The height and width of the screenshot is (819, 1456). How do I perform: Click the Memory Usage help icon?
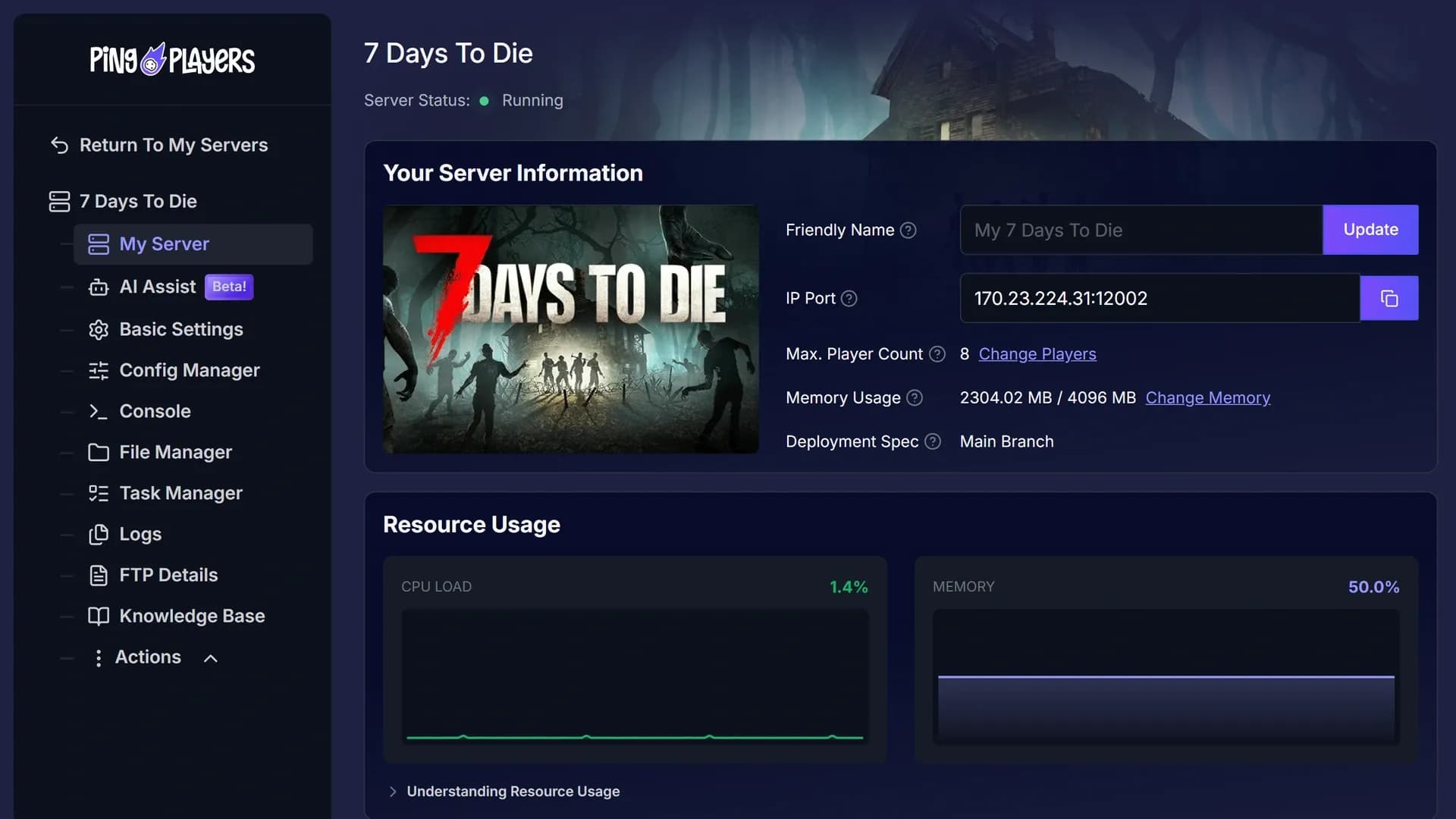pyautogui.click(x=915, y=397)
